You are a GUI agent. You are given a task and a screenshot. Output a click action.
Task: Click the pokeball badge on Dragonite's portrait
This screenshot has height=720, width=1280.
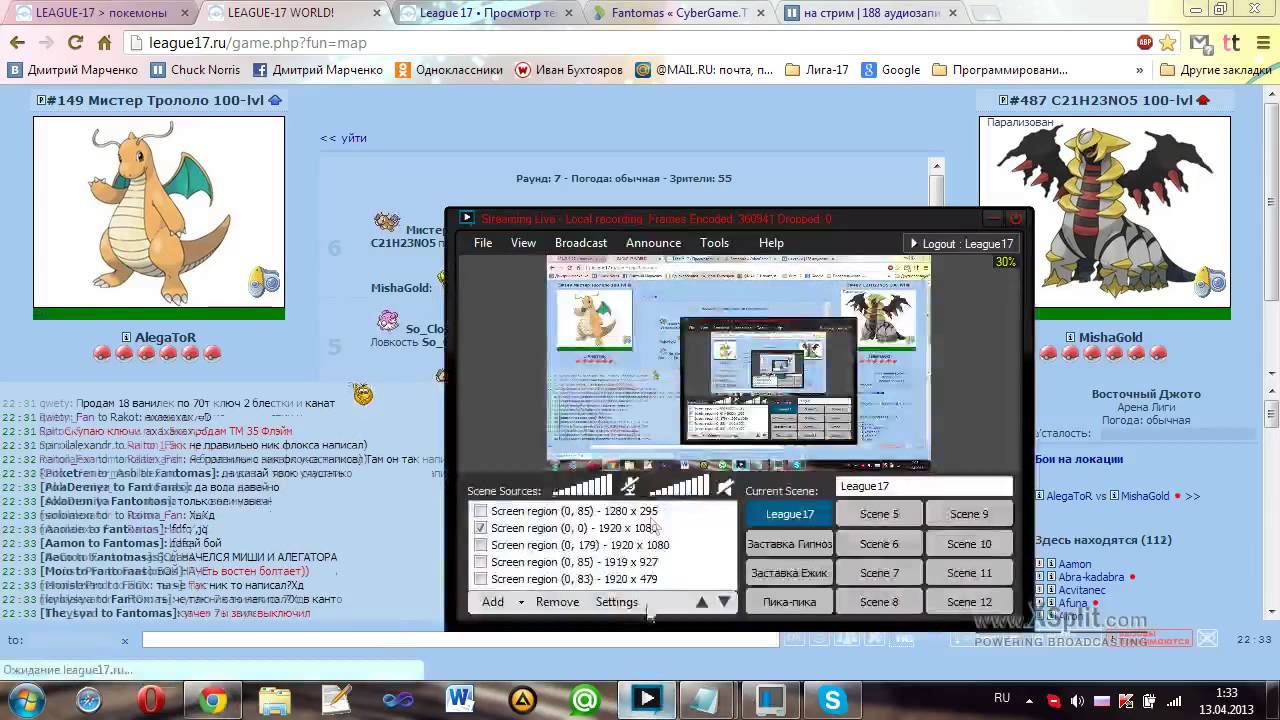[x=264, y=284]
